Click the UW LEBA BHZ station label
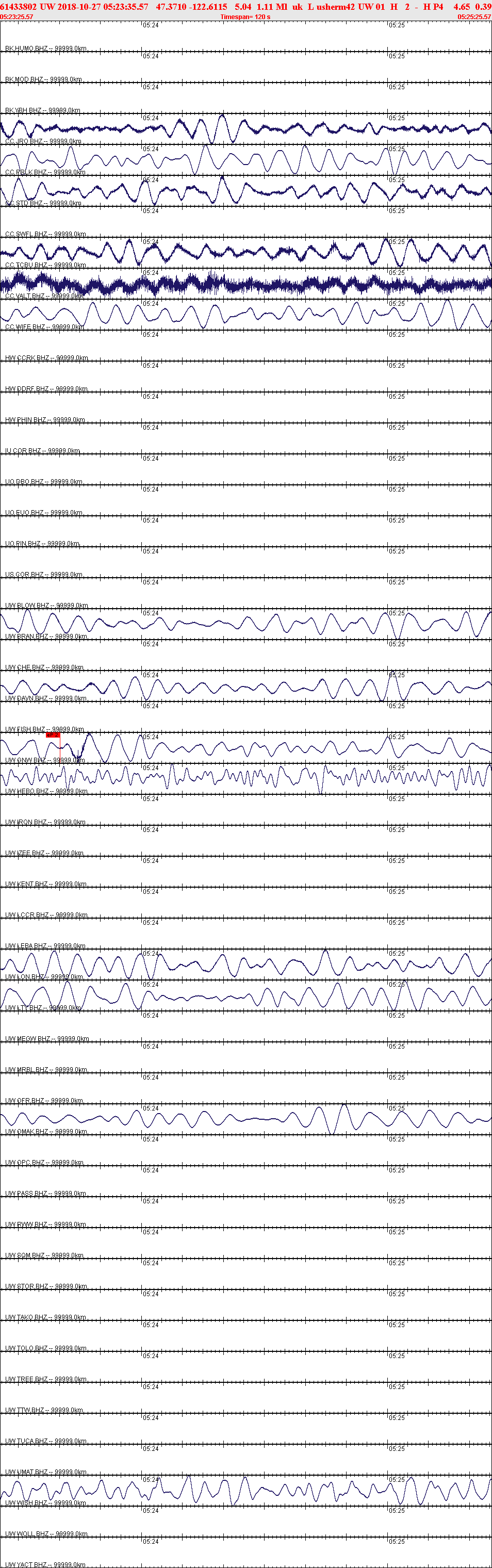492x1568 pixels. 46,946
